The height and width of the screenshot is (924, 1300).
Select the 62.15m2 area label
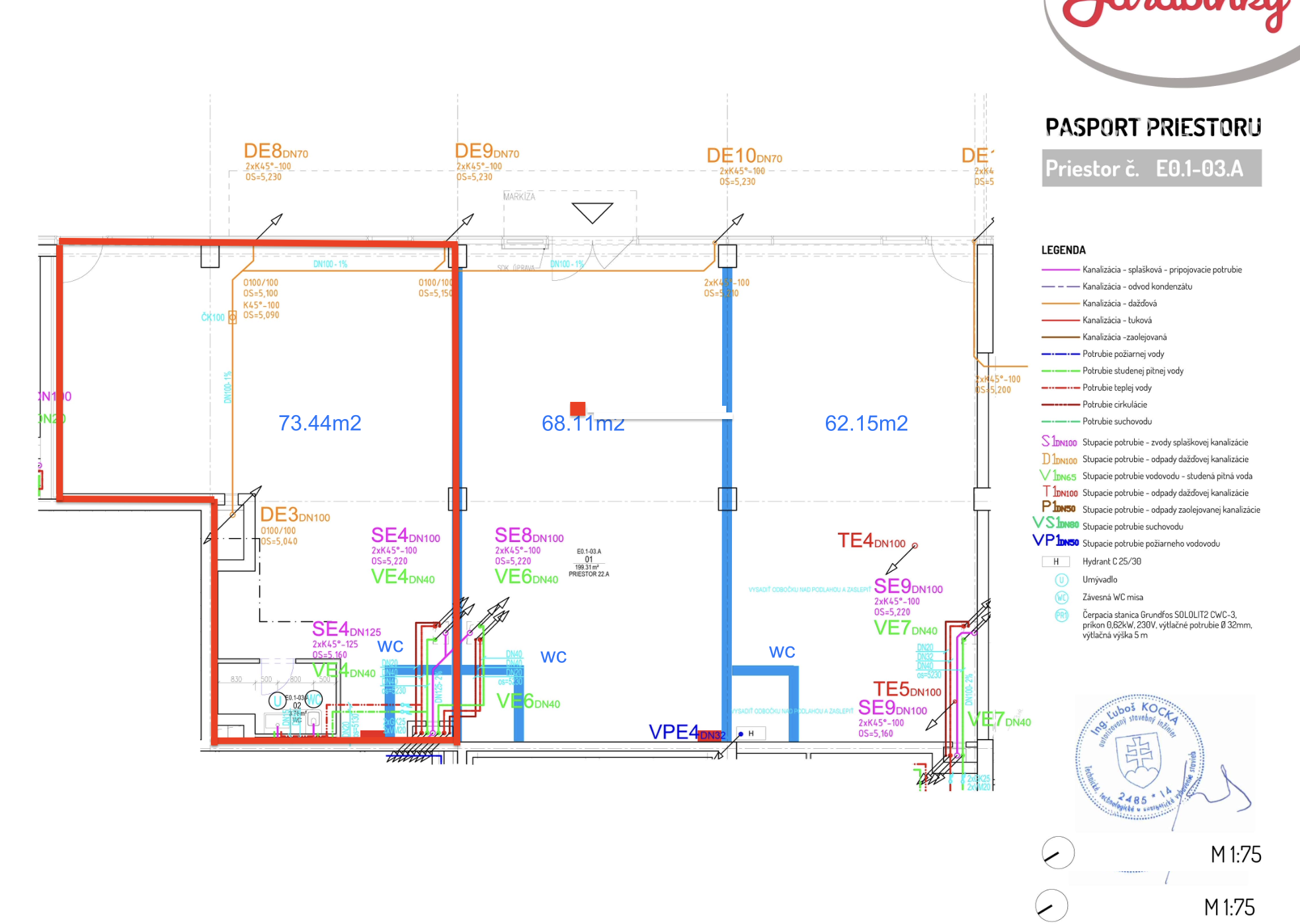pyautogui.click(x=866, y=423)
